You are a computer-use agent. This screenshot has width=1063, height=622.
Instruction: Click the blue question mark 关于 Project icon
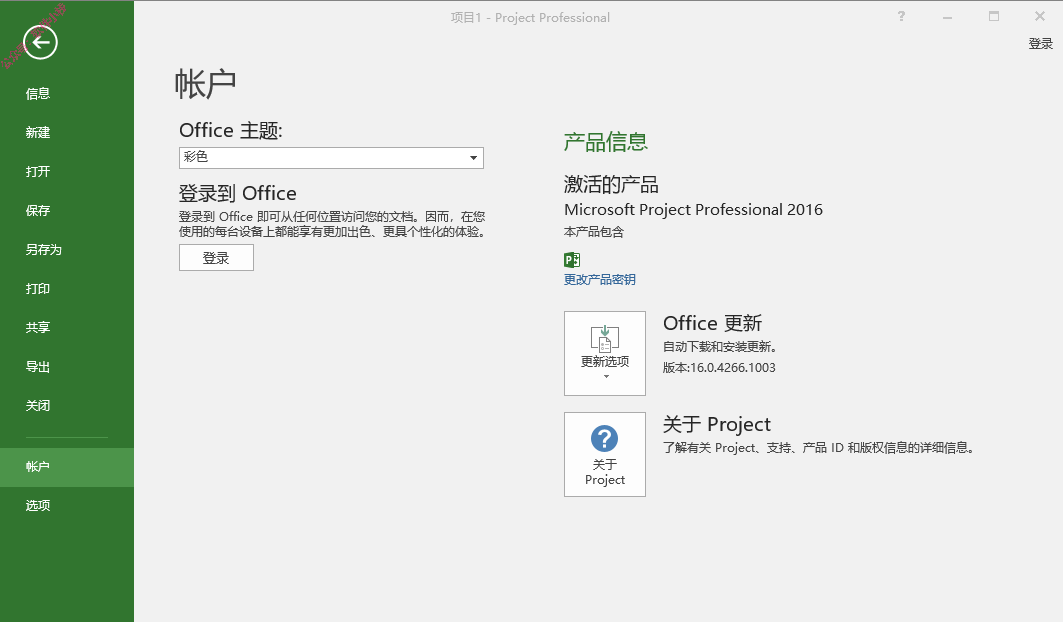pos(604,438)
